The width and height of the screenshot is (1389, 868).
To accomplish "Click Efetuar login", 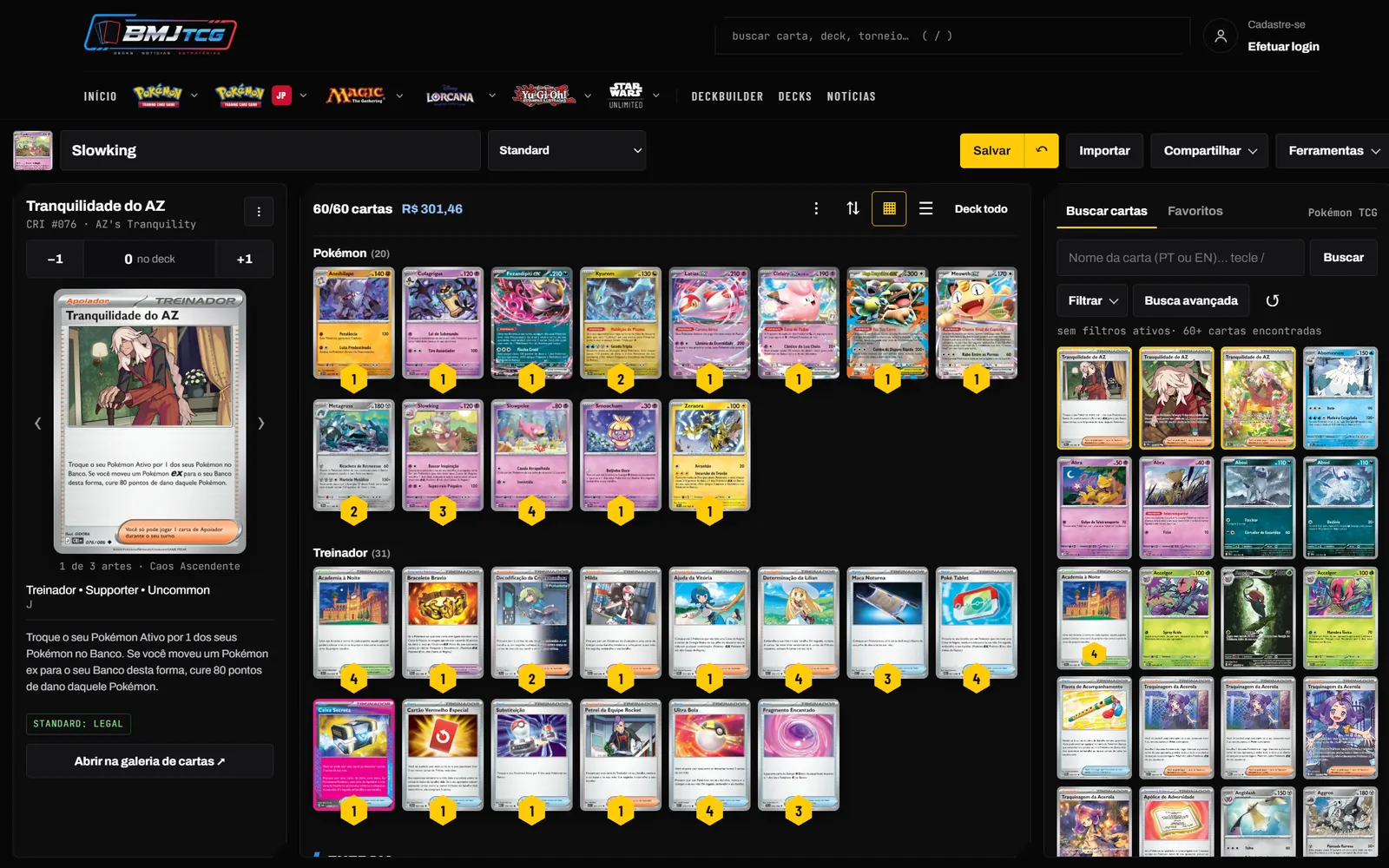I will tap(1283, 47).
